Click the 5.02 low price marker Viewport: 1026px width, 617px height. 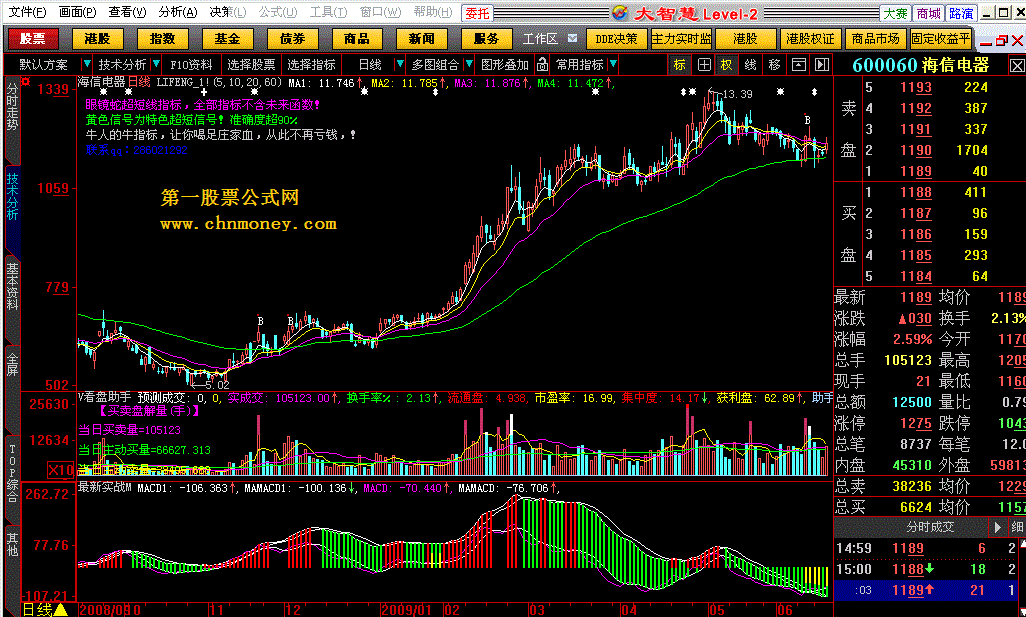tap(217, 385)
